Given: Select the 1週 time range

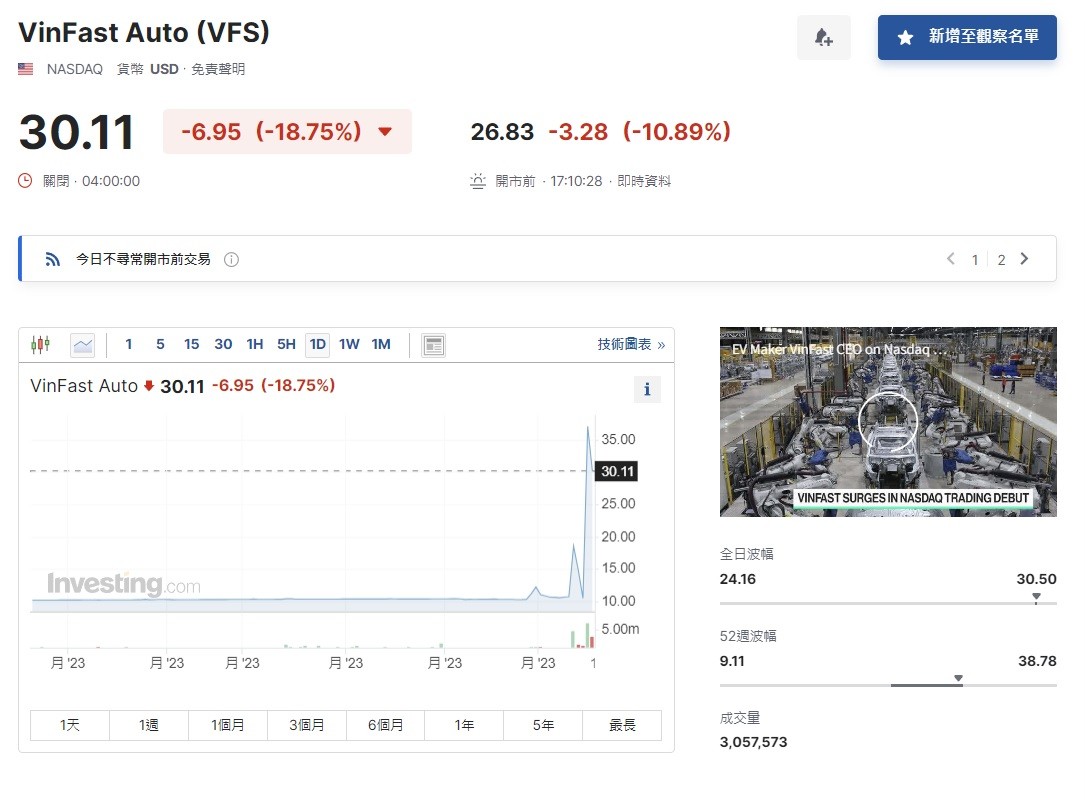Looking at the screenshot, I should [149, 725].
